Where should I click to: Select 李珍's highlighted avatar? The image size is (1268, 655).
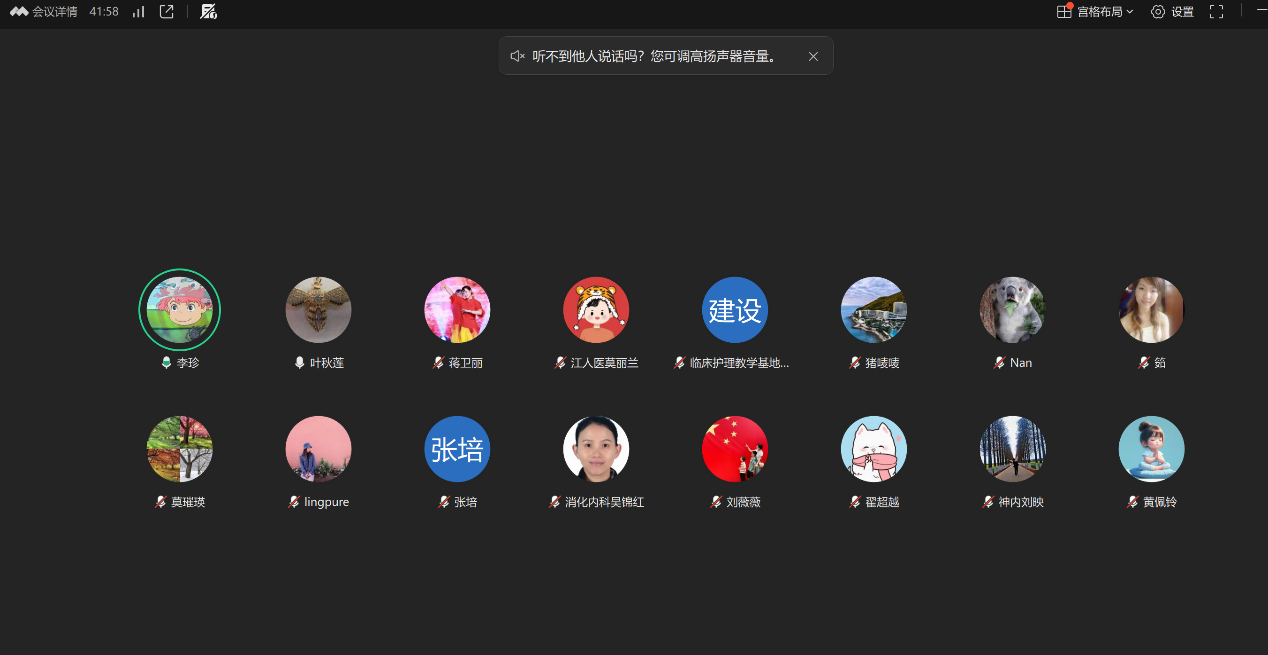pos(179,310)
